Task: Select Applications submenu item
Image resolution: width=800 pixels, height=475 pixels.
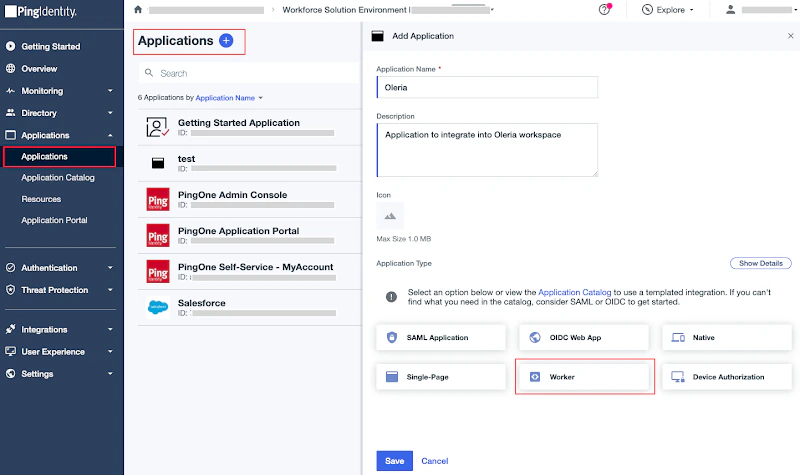Action: coord(59,157)
